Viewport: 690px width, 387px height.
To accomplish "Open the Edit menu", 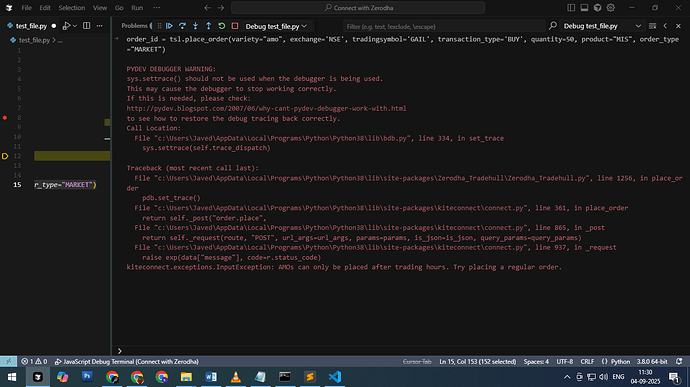I will pos(45,7).
